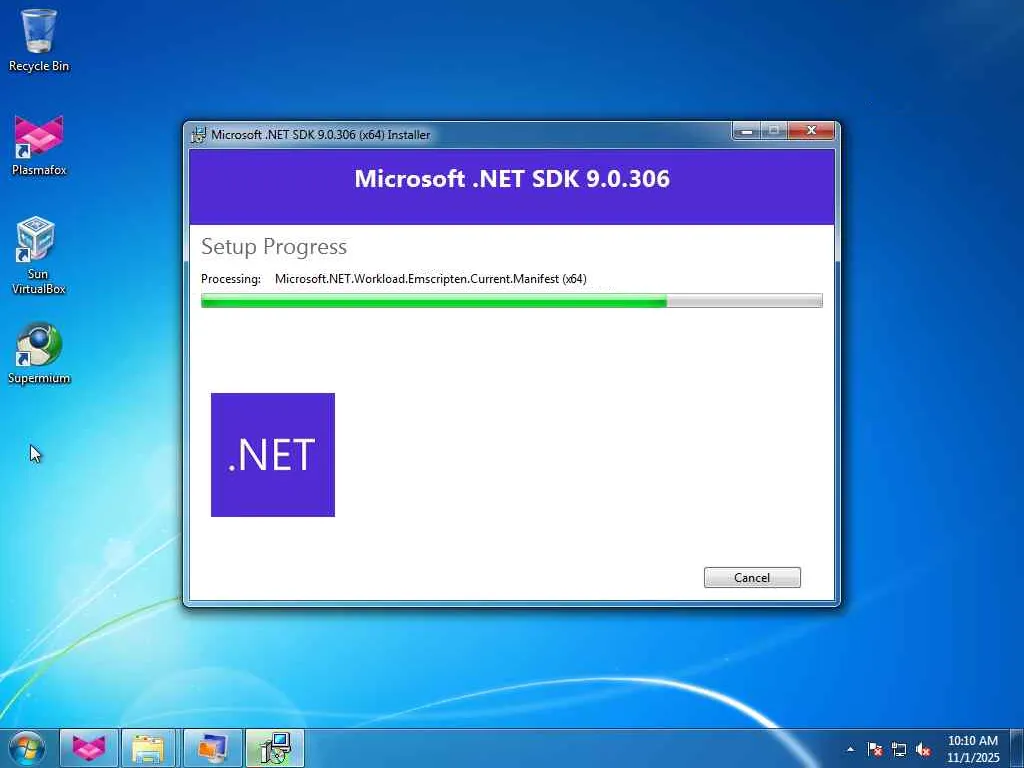
Task: Click the Processing: label
Action: coord(231,279)
